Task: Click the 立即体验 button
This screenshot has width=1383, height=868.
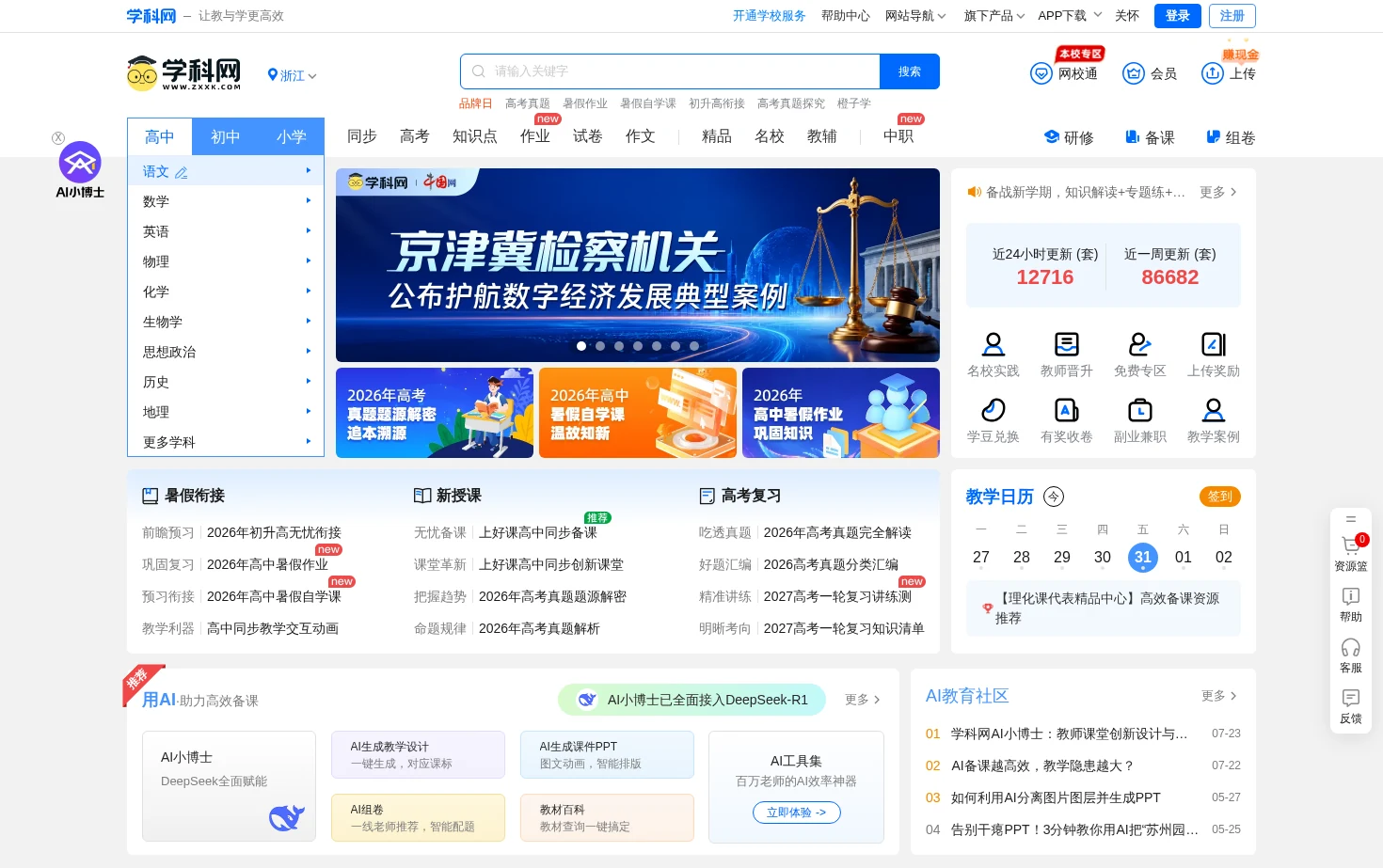Action: click(797, 813)
